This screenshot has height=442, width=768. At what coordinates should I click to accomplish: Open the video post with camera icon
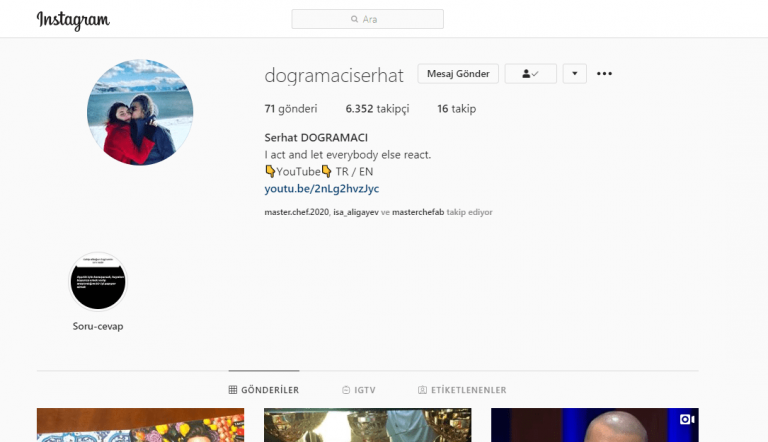coord(594,425)
